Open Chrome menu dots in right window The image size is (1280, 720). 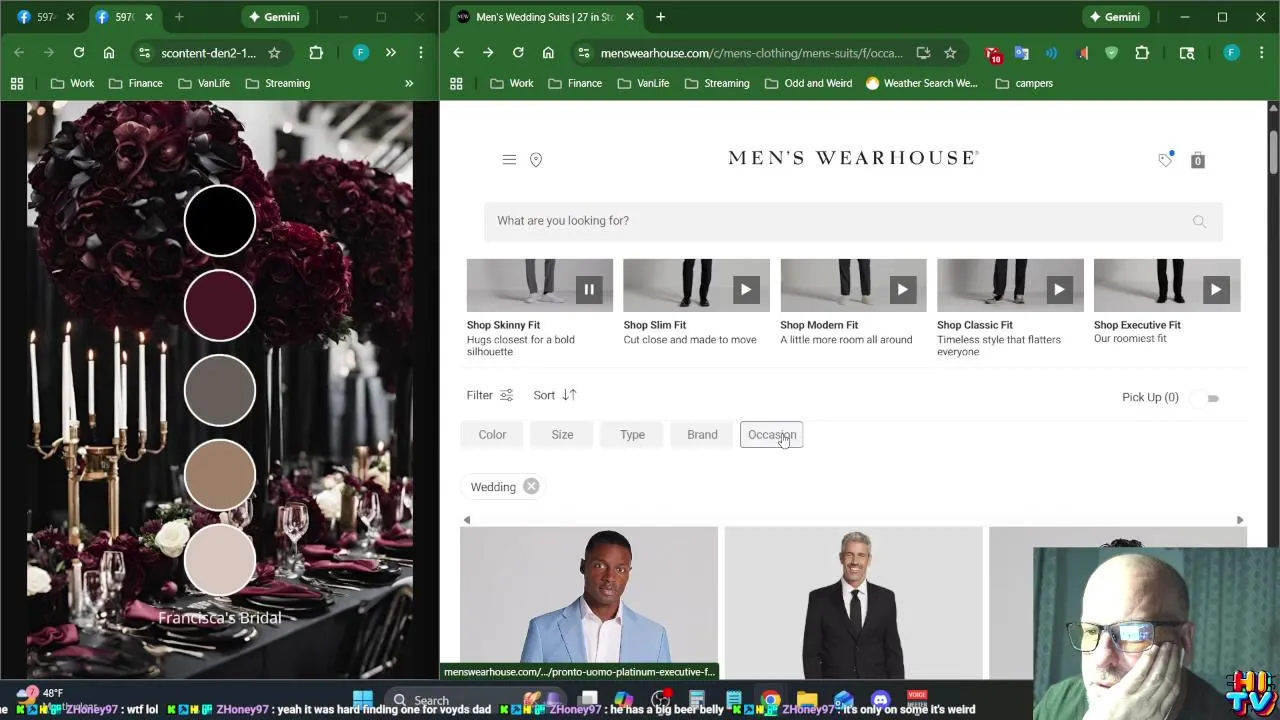point(1261,53)
